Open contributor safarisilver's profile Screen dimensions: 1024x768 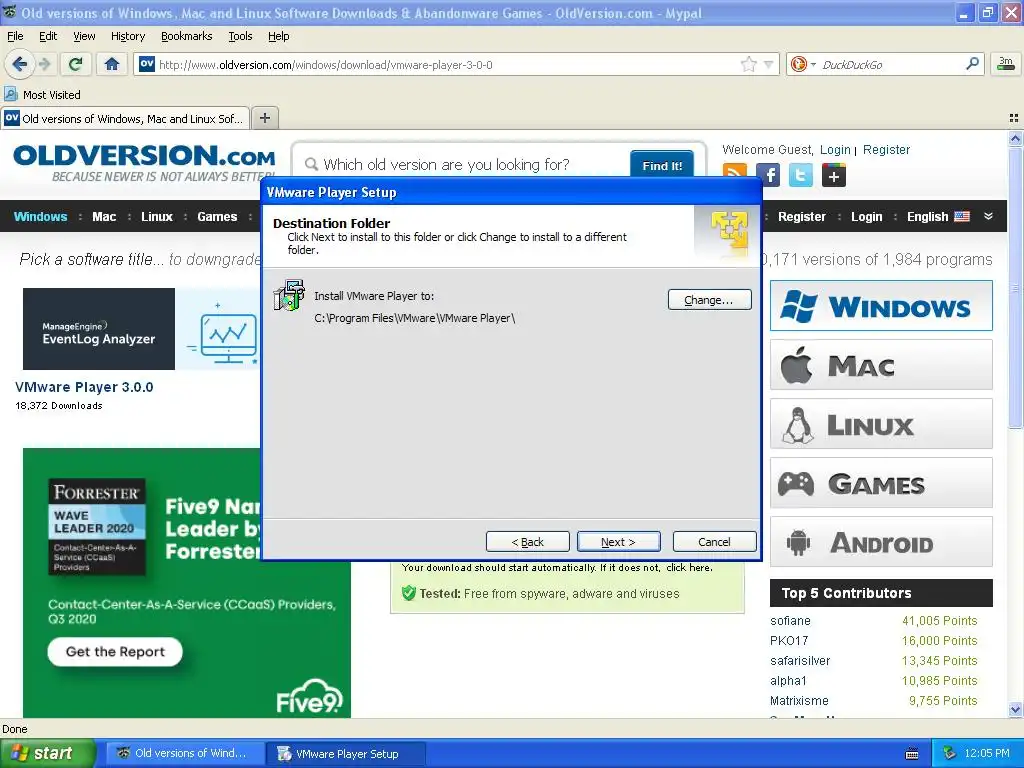[800, 660]
